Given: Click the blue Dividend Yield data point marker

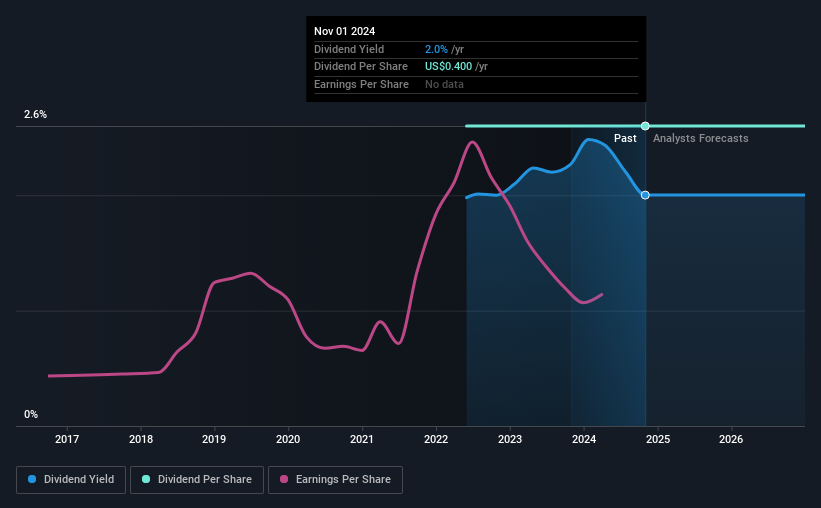Looking at the screenshot, I should [x=645, y=195].
